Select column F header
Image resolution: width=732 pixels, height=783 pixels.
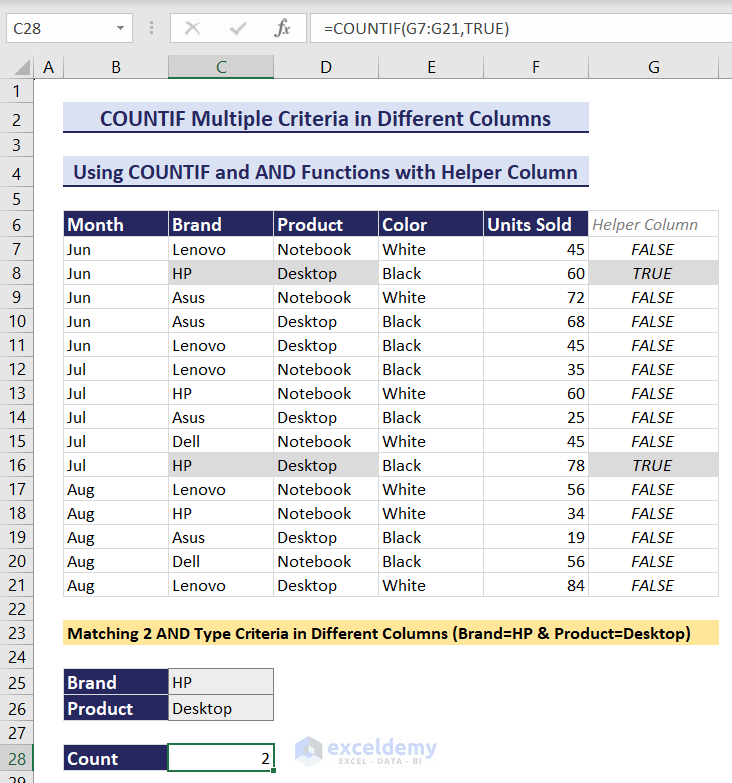pos(536,67)
